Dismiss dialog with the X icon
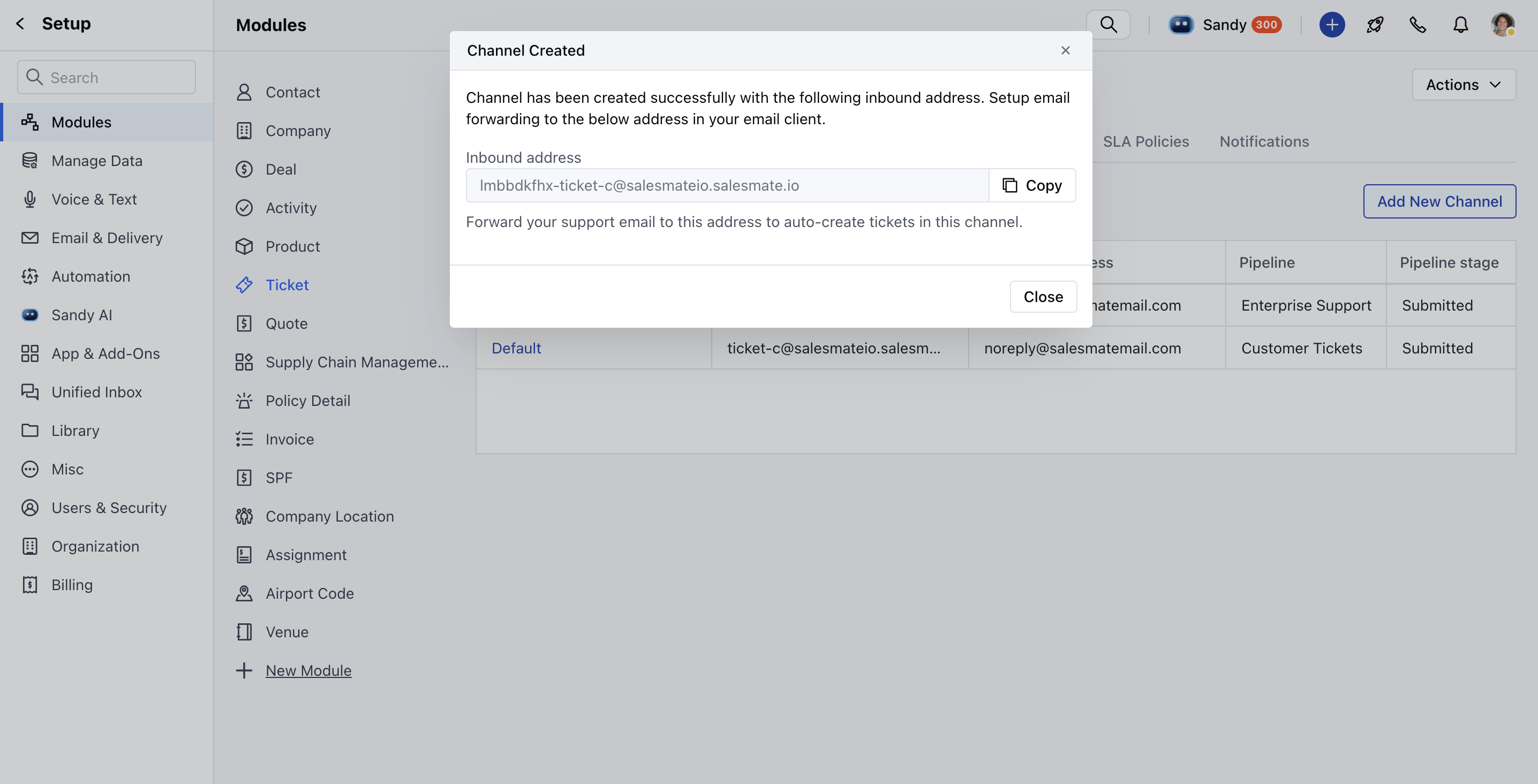 pyautogui.click(x=1065, y=51)
